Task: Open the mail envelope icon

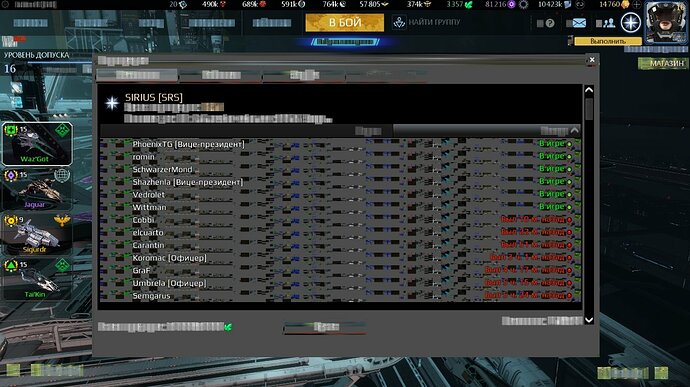Action: 579,23
